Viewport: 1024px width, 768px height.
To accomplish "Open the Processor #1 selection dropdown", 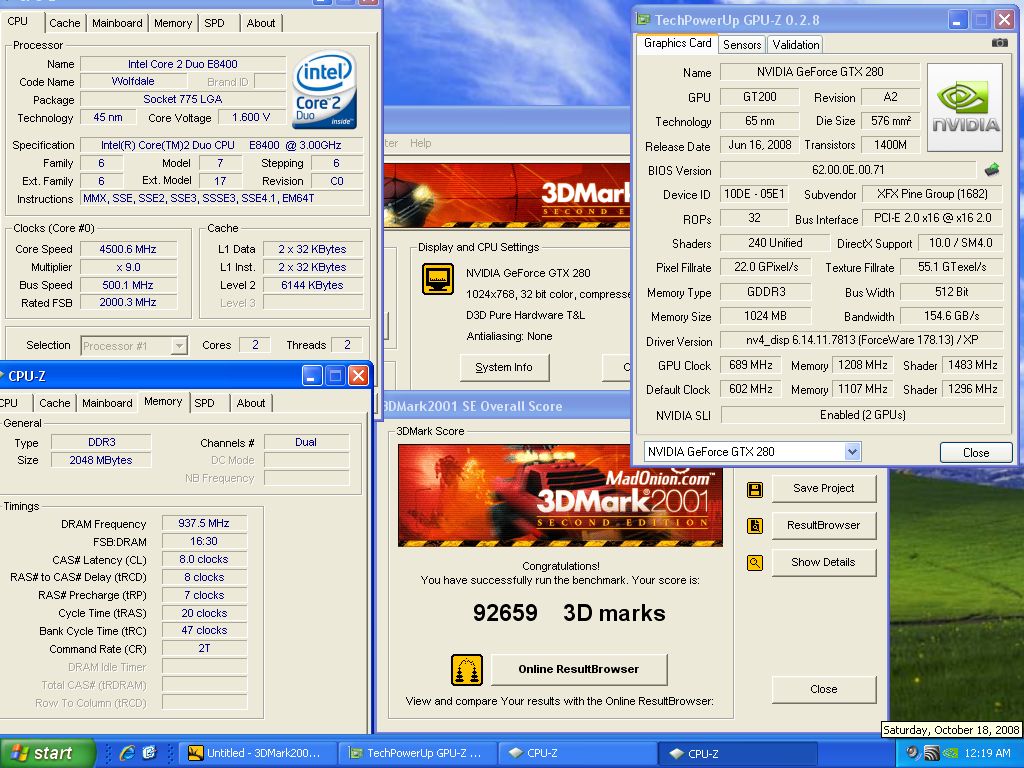I will (179, 345).
